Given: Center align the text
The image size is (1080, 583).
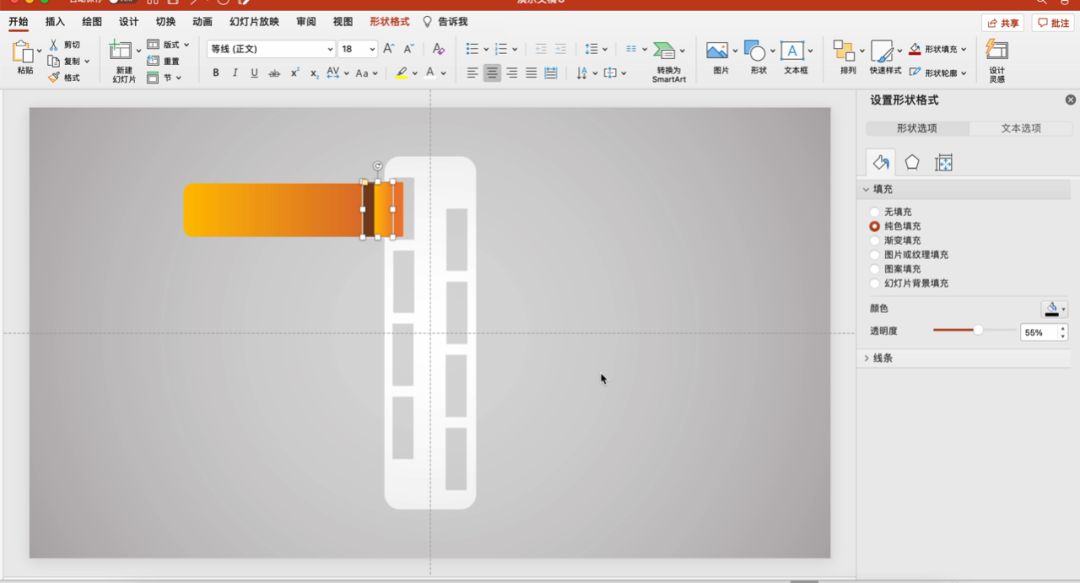Looking at the screenshot, I should tap(492, 72).
